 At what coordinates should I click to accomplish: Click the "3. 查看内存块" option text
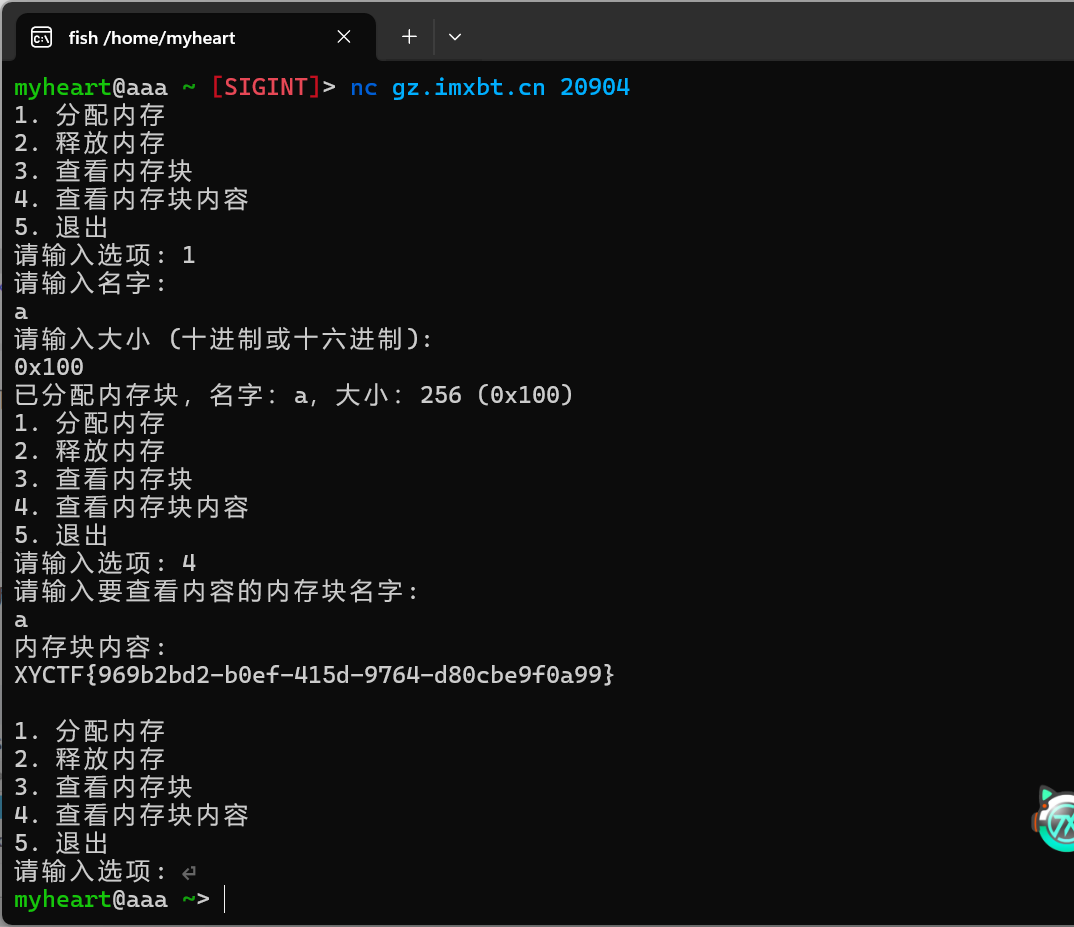click(103, 171)
